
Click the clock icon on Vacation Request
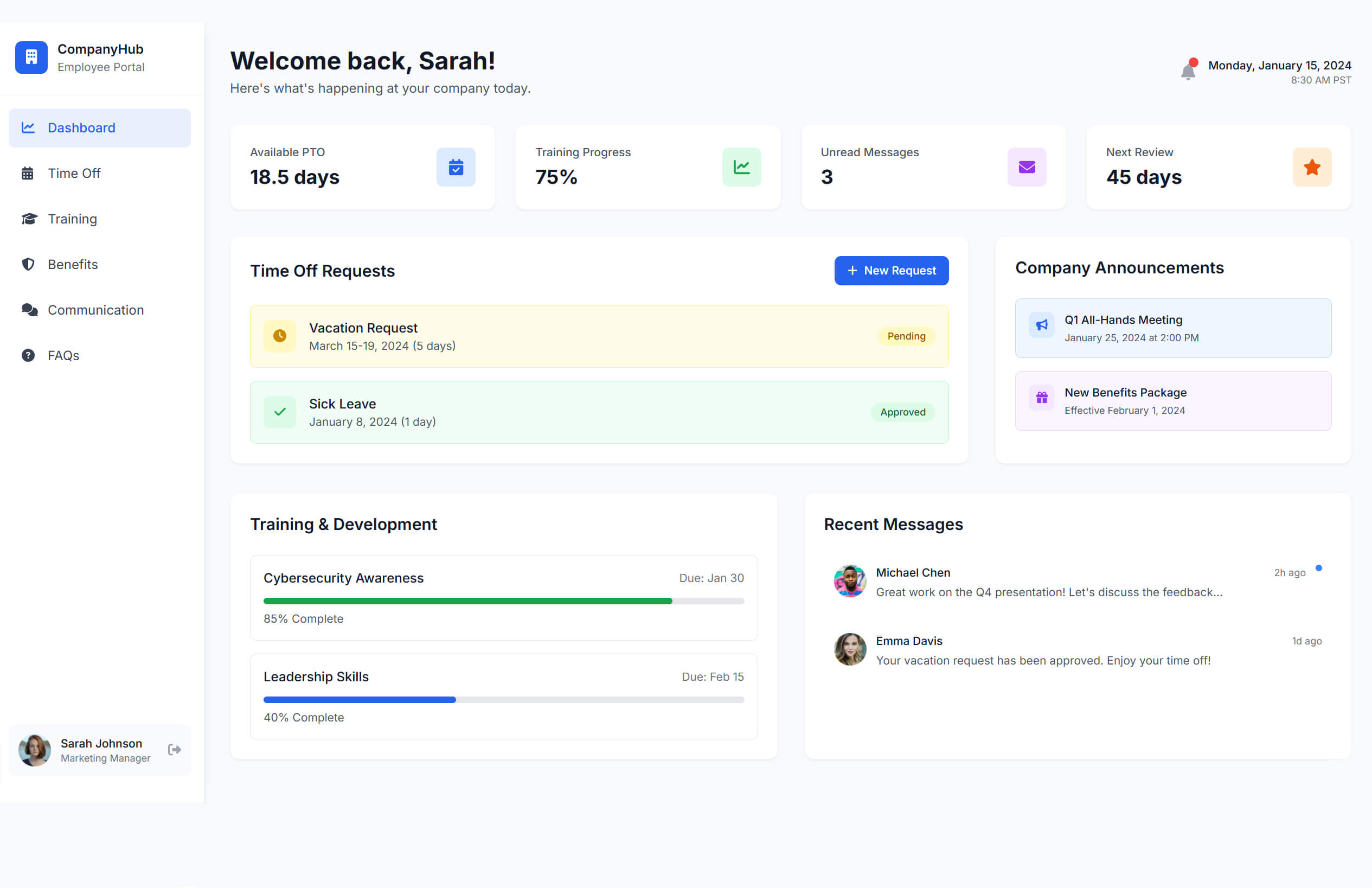280,336
